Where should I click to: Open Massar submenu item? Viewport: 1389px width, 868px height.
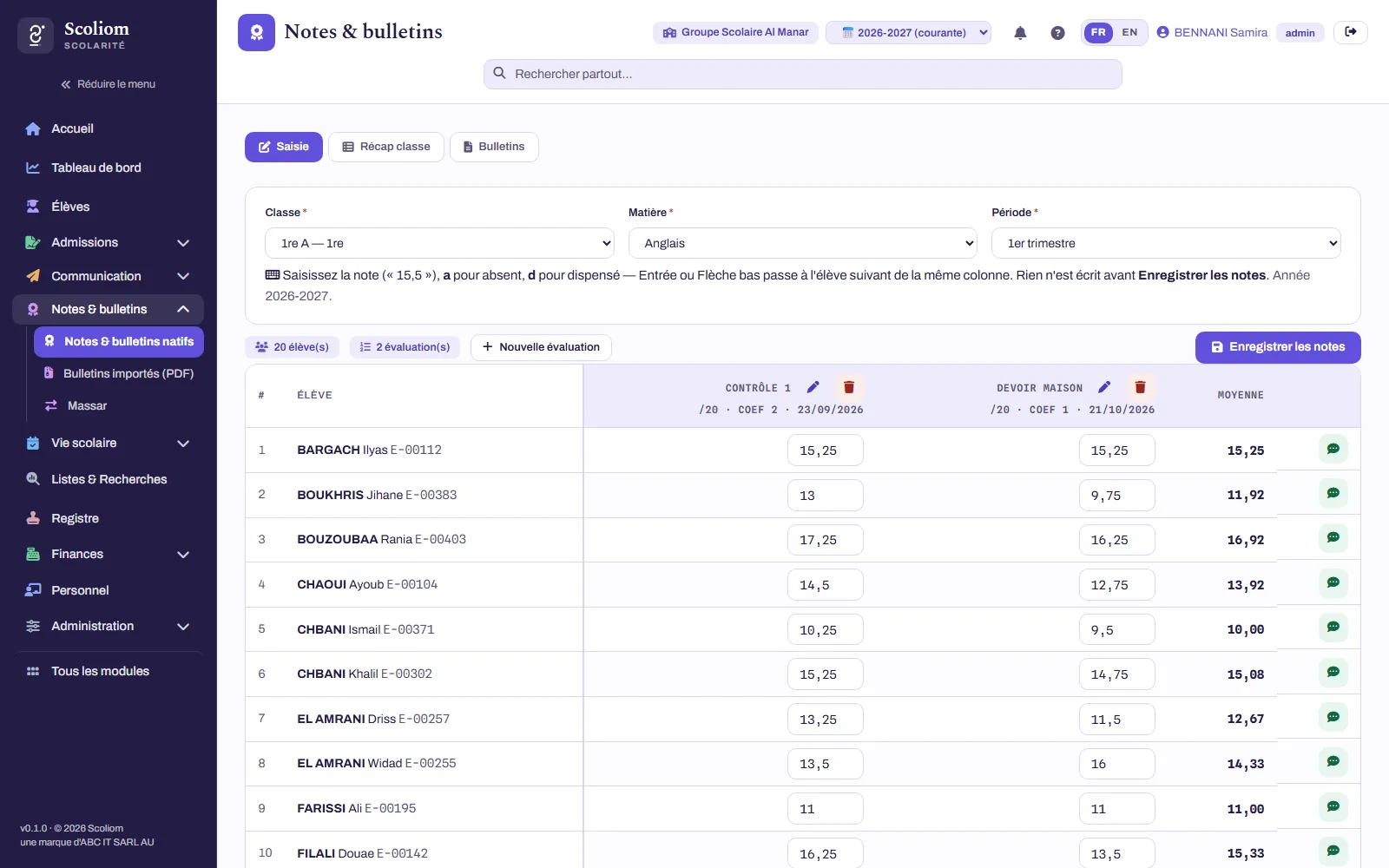click(x=119, y=405)
